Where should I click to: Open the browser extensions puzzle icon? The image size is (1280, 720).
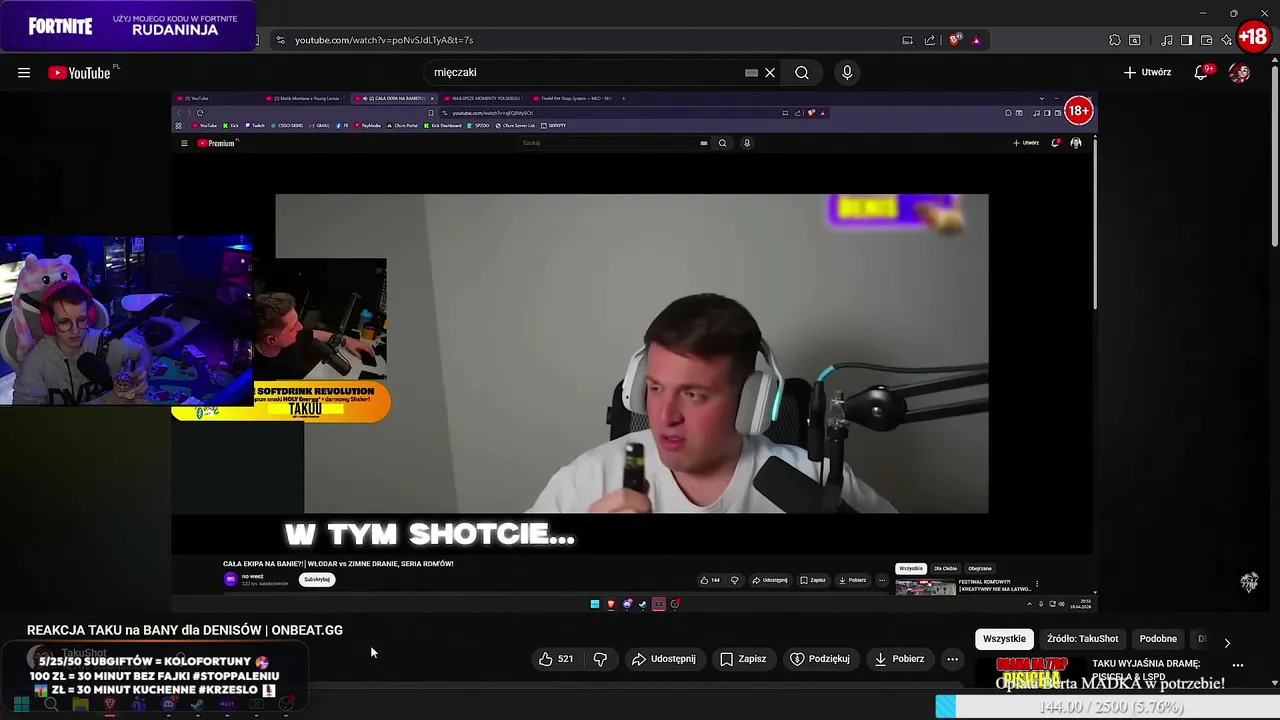1114,40
